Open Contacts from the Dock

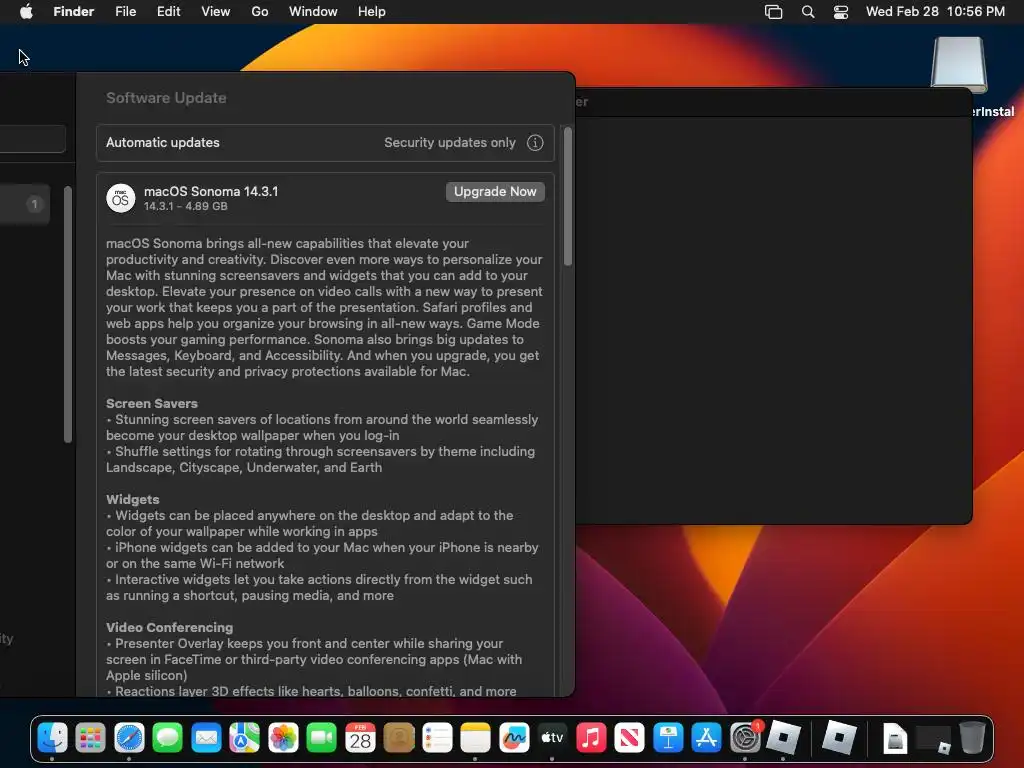[399, 738]
